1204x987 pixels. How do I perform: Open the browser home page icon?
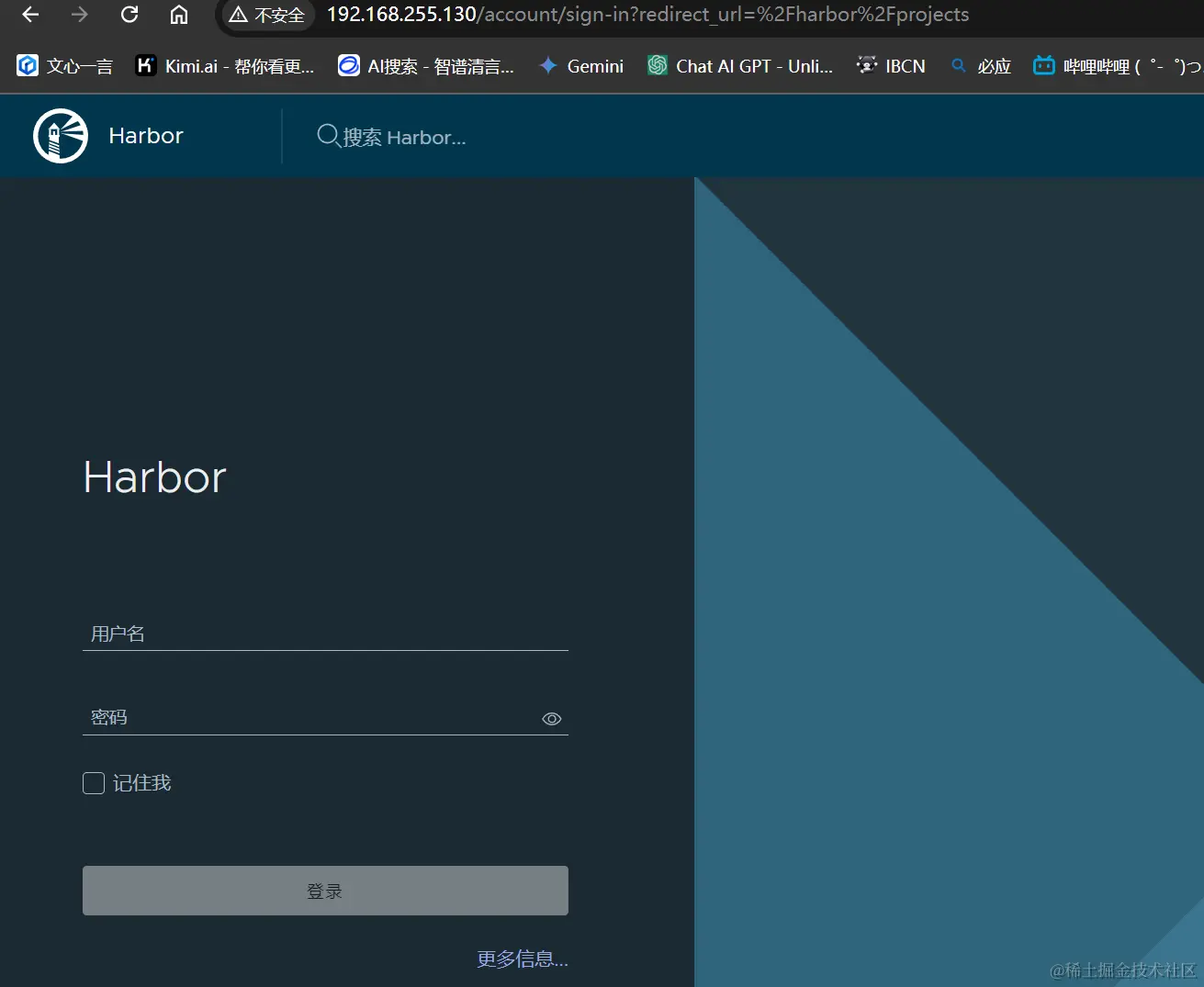(x=179, y=15)
